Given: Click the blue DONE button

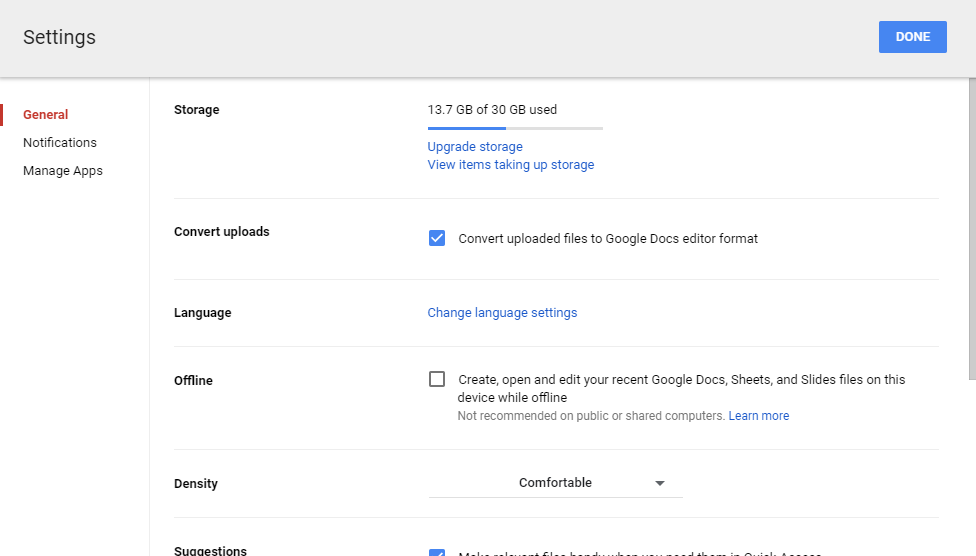Looking at the screenshot, I should coord(912,37).
